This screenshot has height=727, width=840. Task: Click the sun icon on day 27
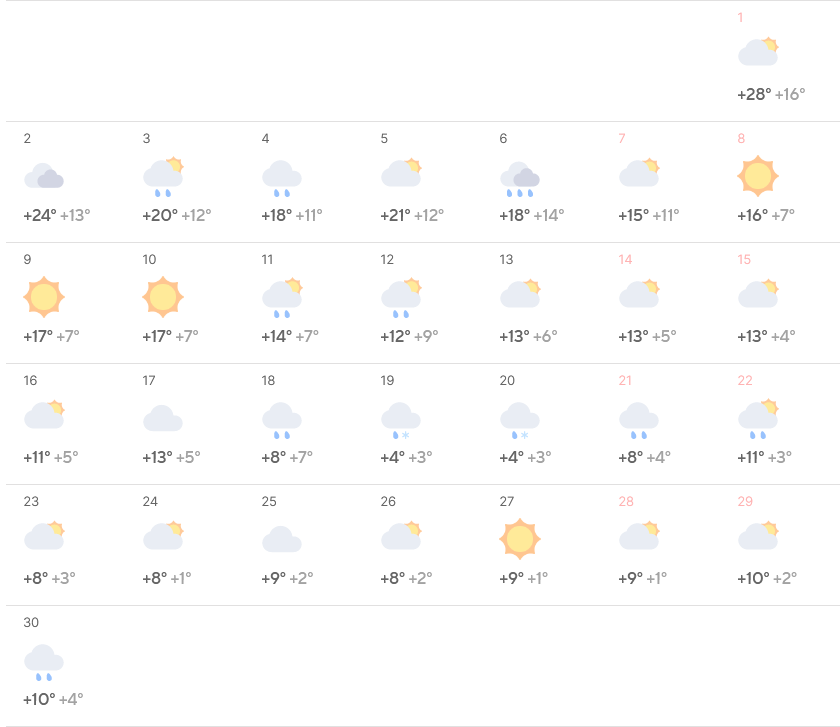click(520, 539)
